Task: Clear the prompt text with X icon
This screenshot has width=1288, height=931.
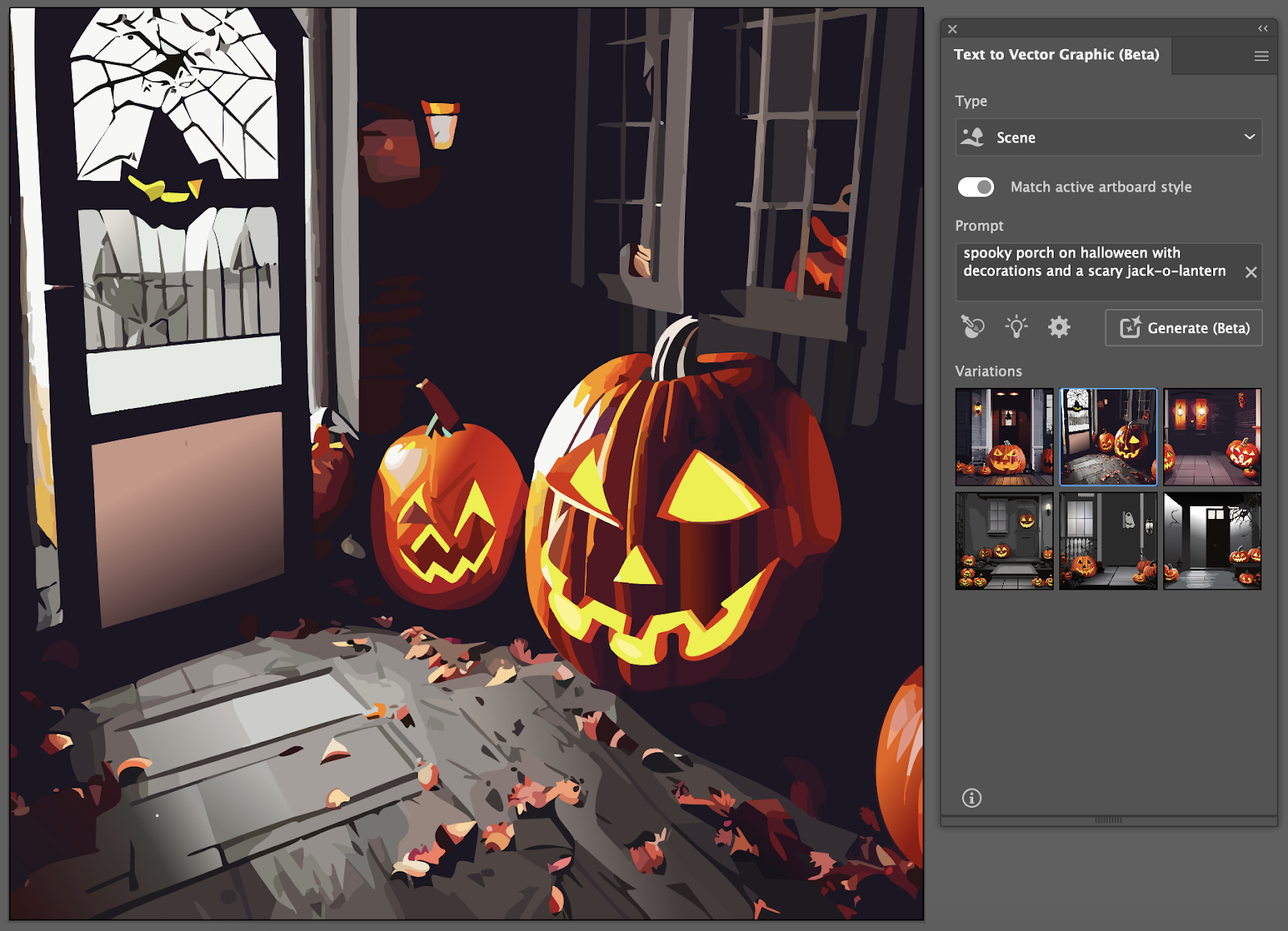Action: point(1250,272)
